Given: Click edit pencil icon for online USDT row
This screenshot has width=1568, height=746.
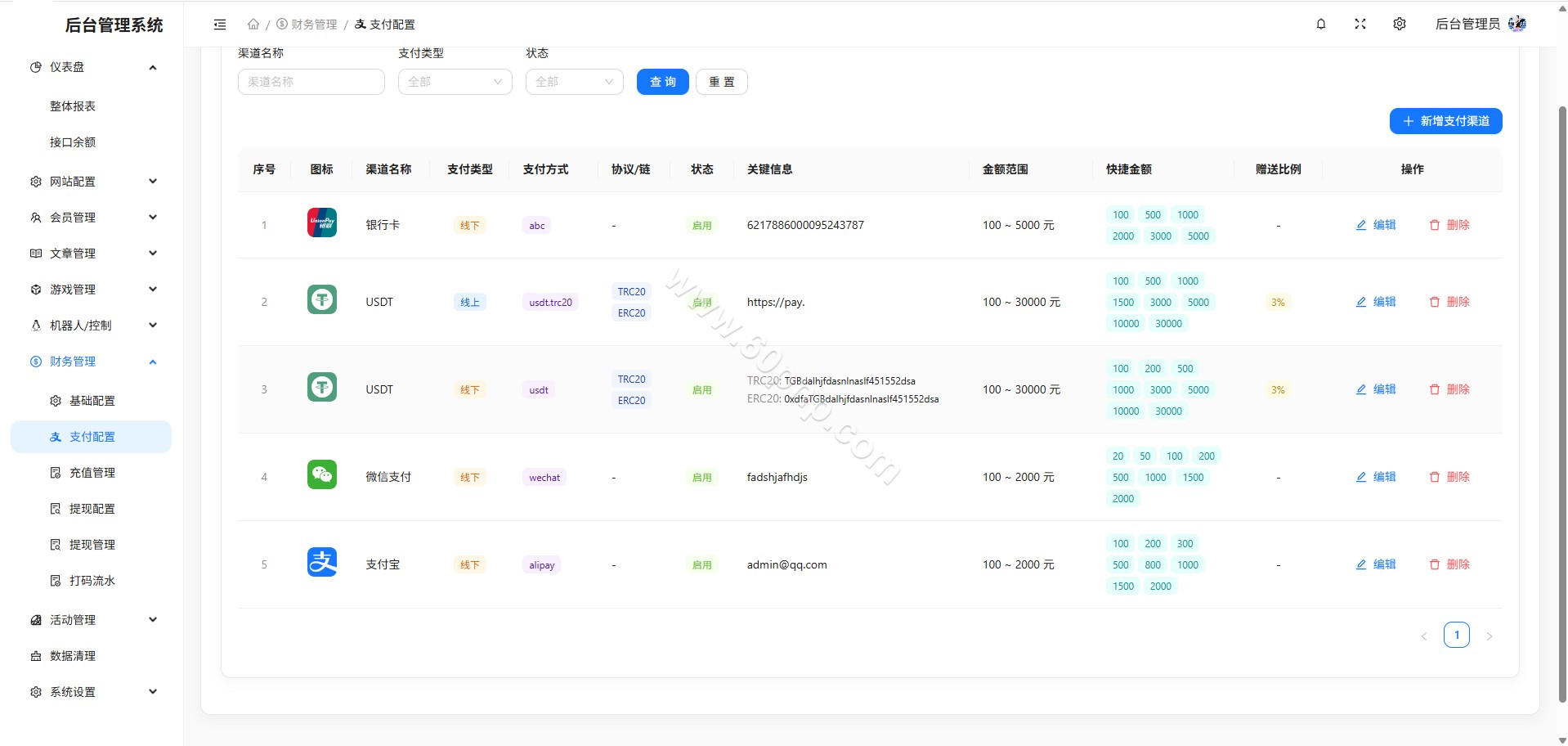Looking at the screenshot, I should (x=1361, y=302).
